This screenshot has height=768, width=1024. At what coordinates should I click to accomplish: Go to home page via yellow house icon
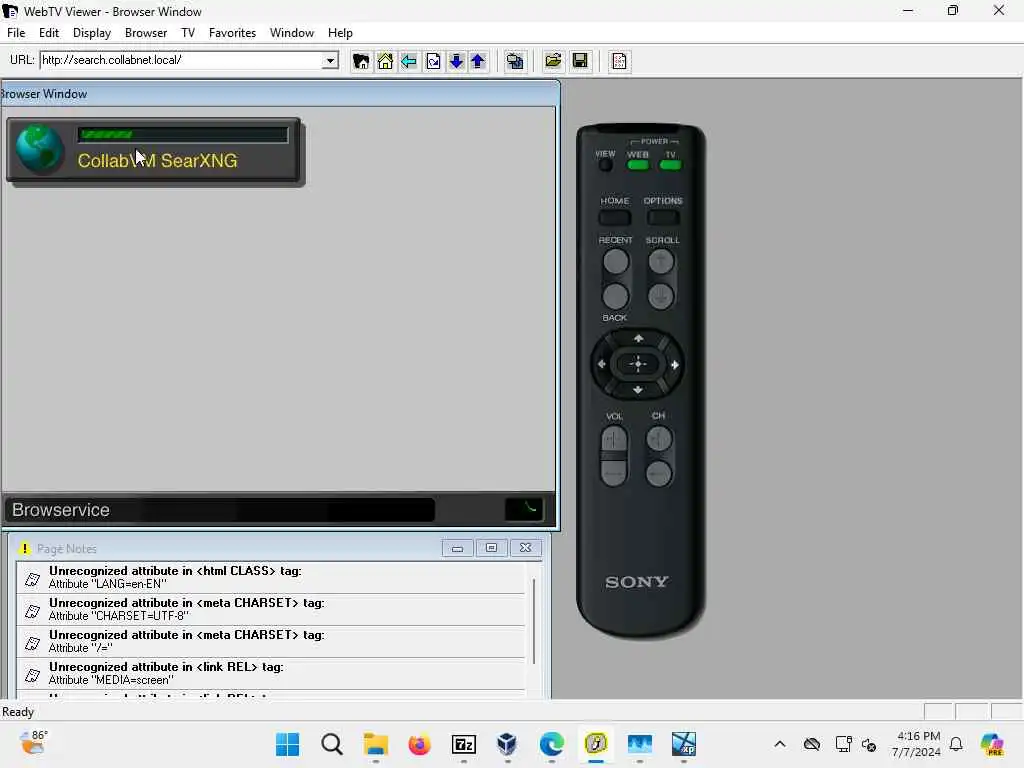385,61
